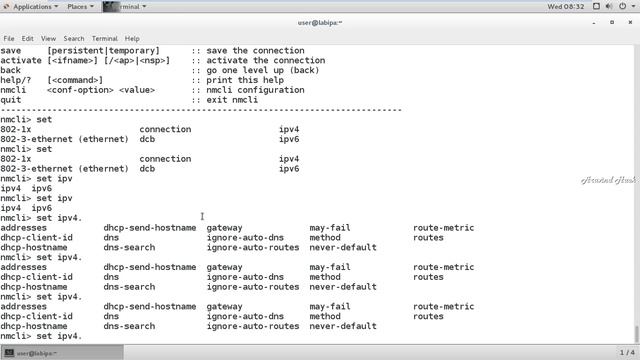Open the Places menu in top panel
The image size is (640, 360).
coord(80,7)
